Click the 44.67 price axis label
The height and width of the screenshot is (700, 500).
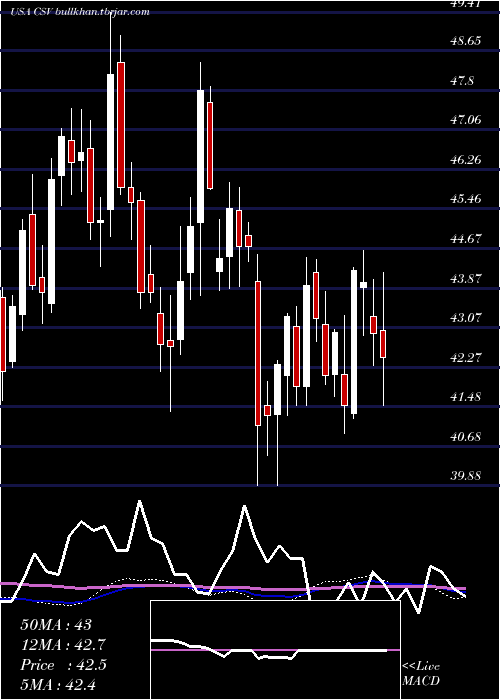(x=466, y=238)
